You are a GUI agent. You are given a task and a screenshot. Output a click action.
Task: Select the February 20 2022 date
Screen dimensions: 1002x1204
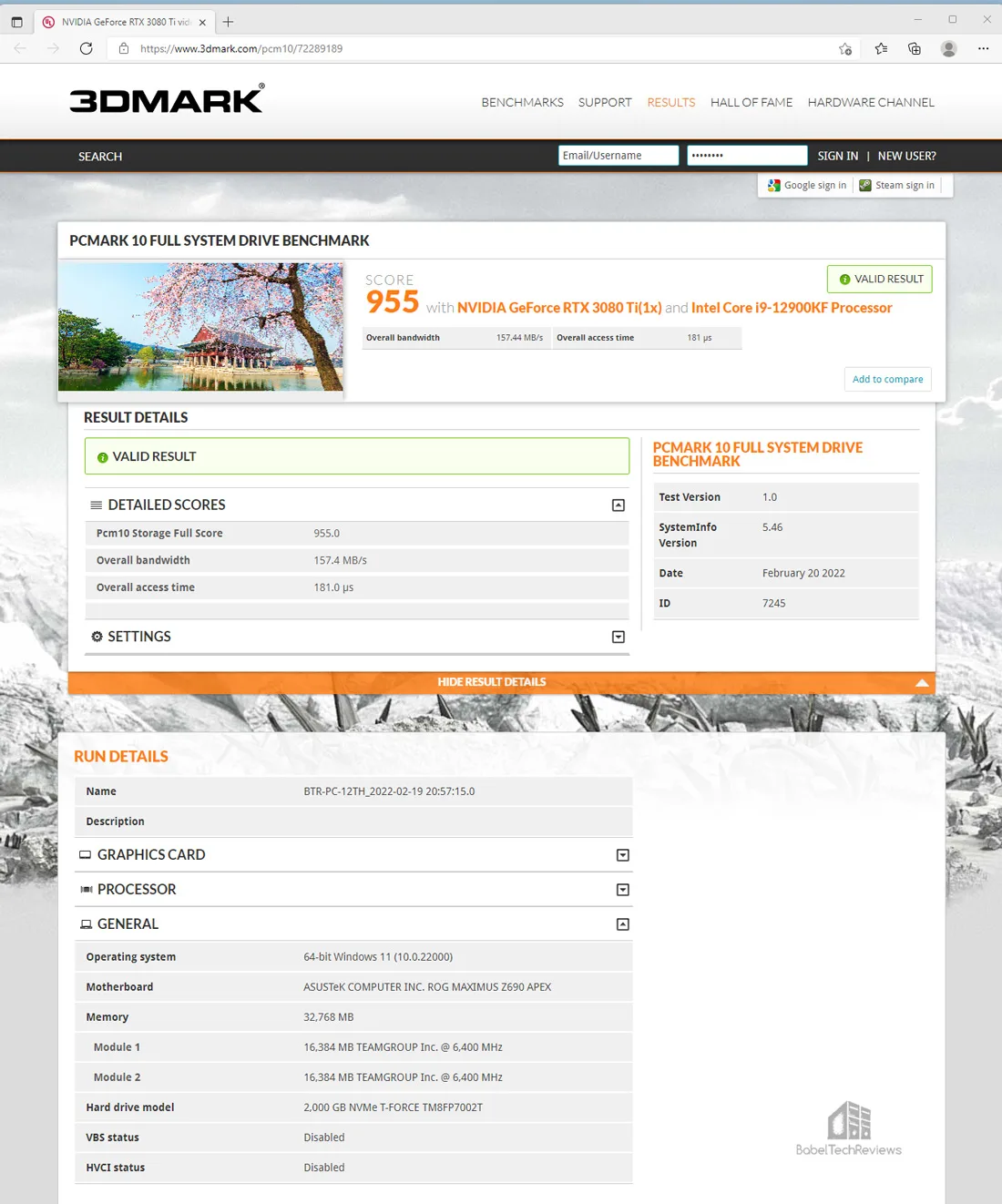(803, 573)
